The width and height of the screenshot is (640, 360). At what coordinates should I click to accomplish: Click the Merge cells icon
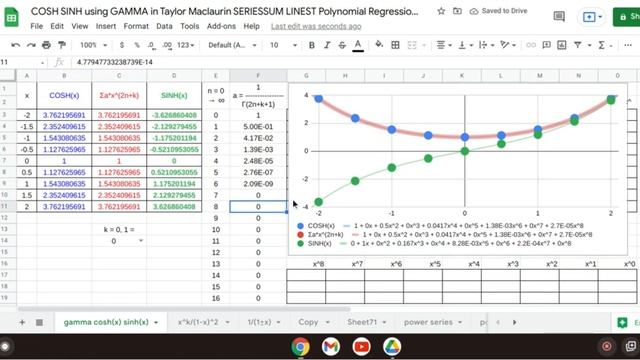pyautogui.click(x=412, y=45)
